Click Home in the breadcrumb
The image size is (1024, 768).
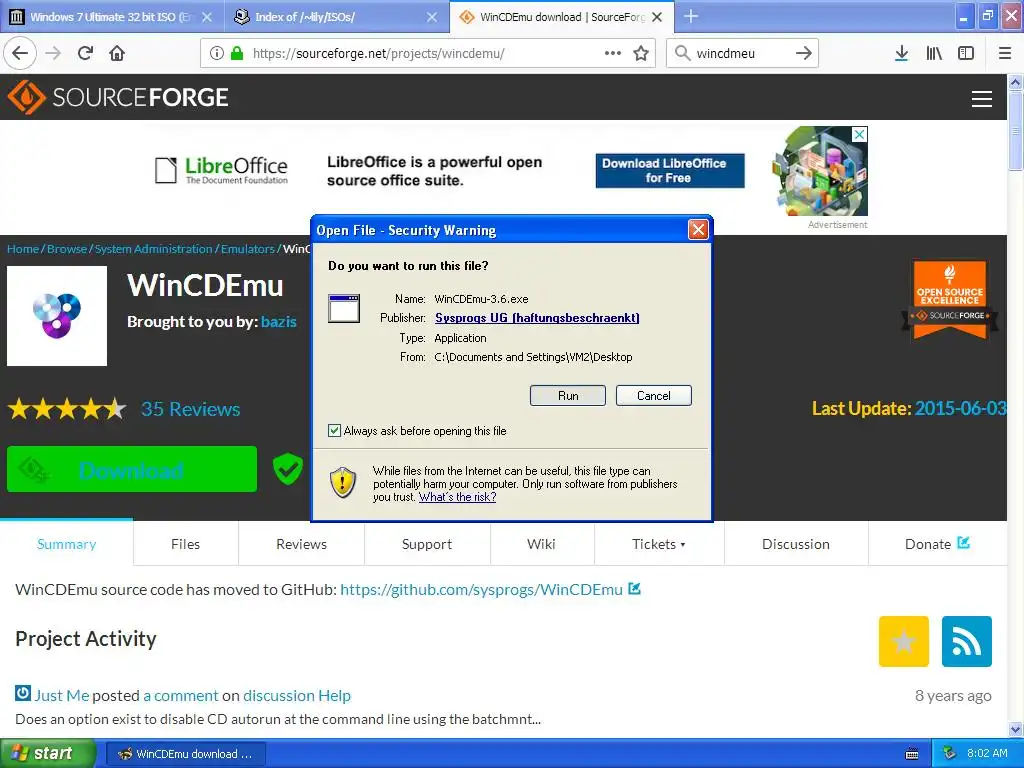coord(23,249)
